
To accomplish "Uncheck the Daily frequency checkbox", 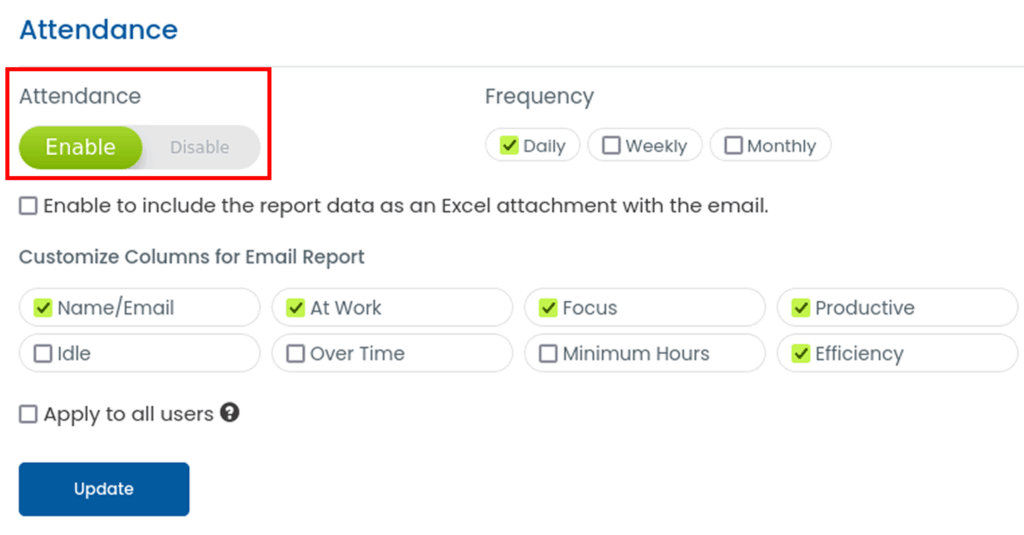I will 510,146.
